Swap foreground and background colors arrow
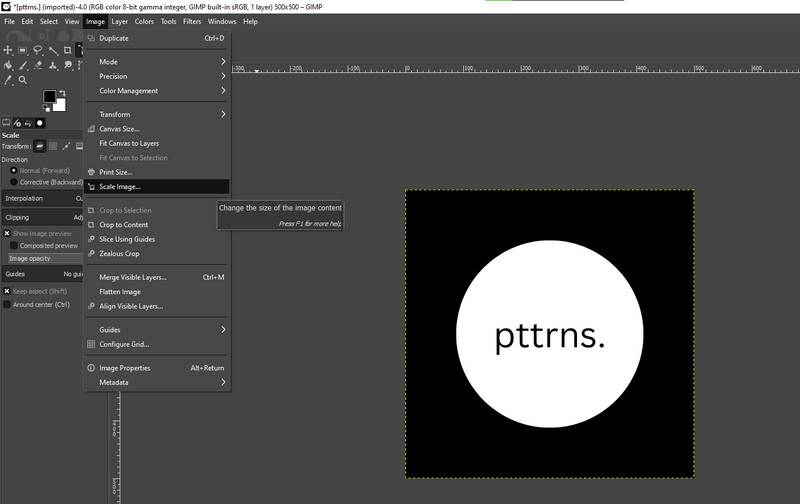This screenshot has height=504, width=800. pos(62,93)
